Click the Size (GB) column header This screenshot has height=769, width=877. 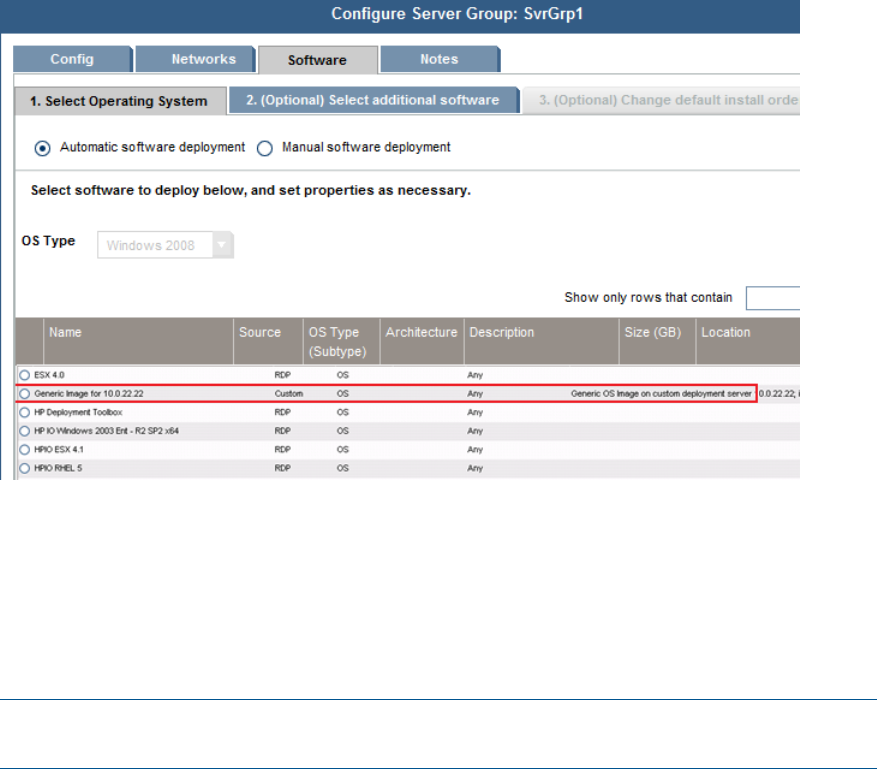coord(652,332)
